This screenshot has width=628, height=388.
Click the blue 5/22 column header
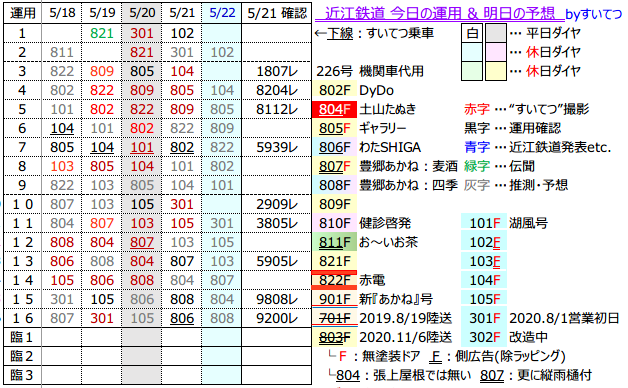(222, 13)
